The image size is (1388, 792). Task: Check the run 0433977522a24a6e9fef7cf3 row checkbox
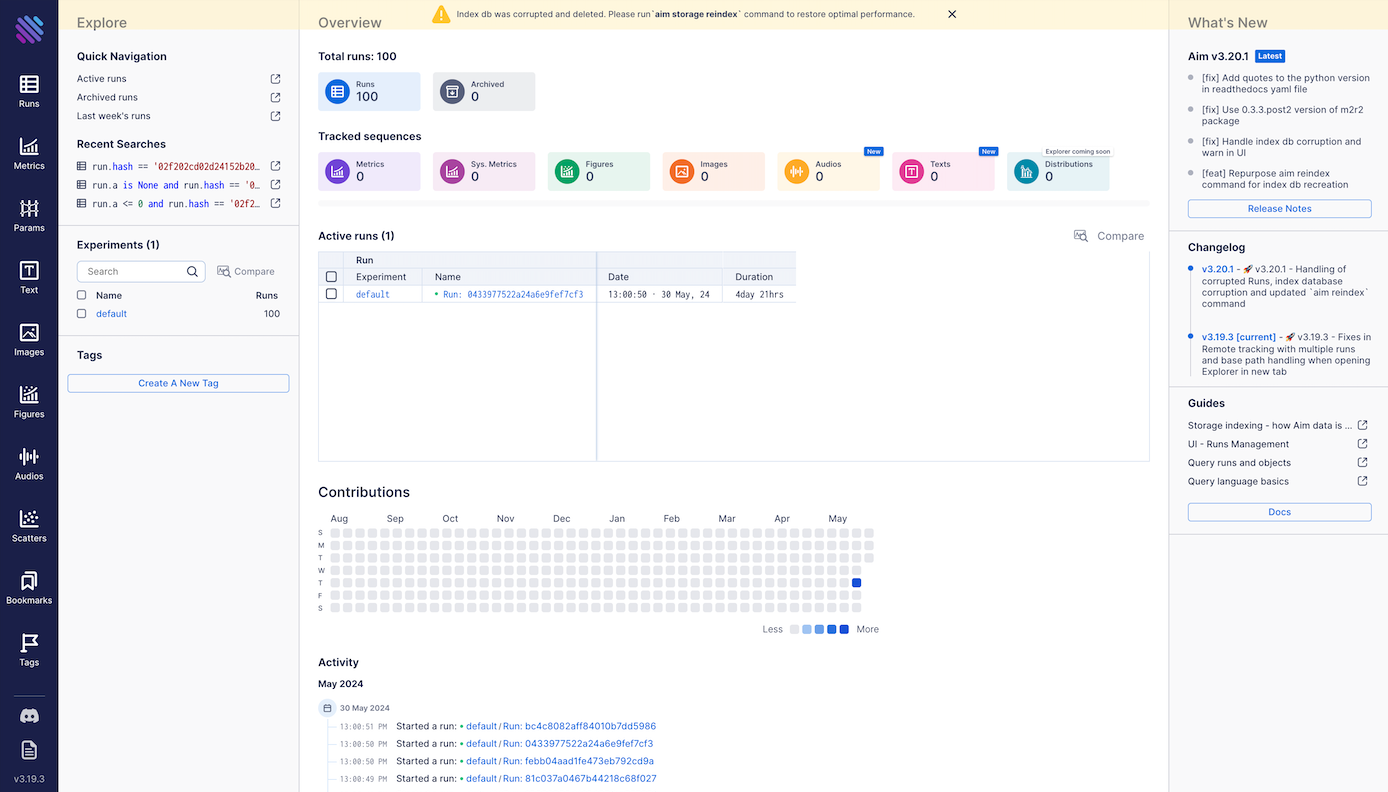click(331, 294)
